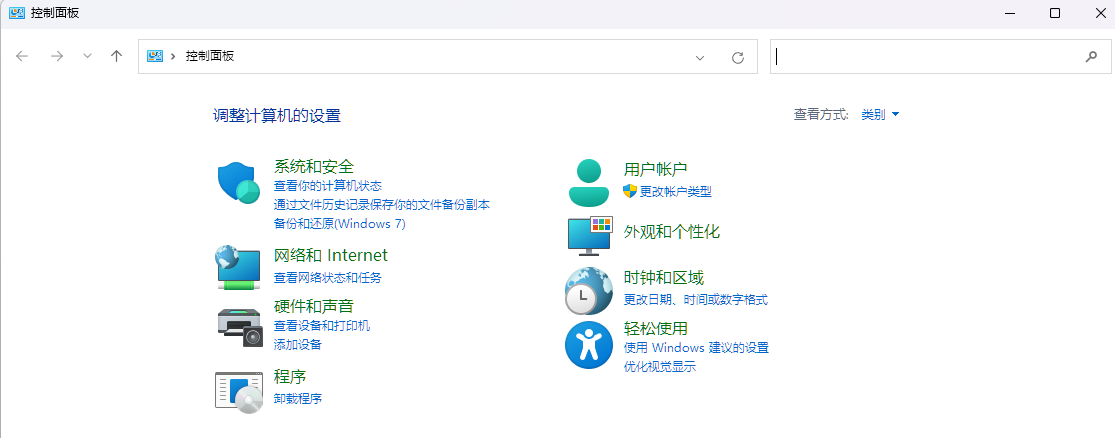Click the 查看方式 label
The width and height of the screenshot is (1115, 438).
pos(821,114)
